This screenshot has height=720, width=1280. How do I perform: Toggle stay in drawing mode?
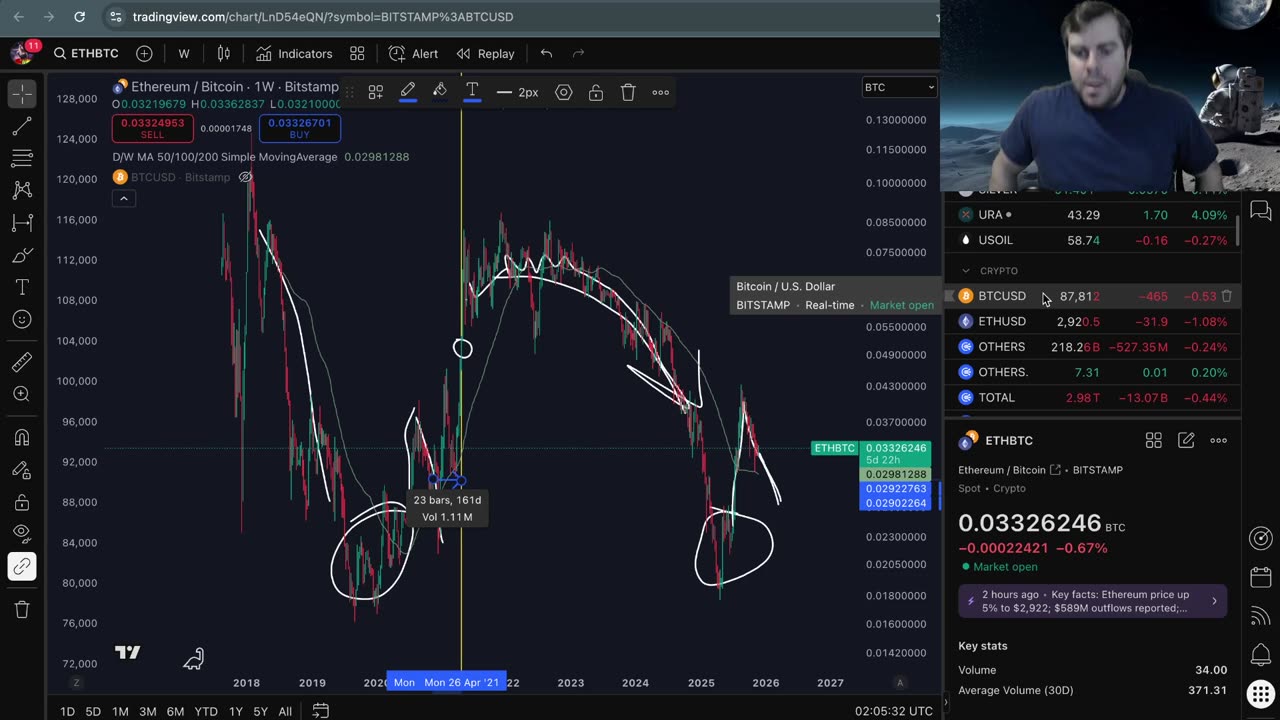tap(22, 470)
